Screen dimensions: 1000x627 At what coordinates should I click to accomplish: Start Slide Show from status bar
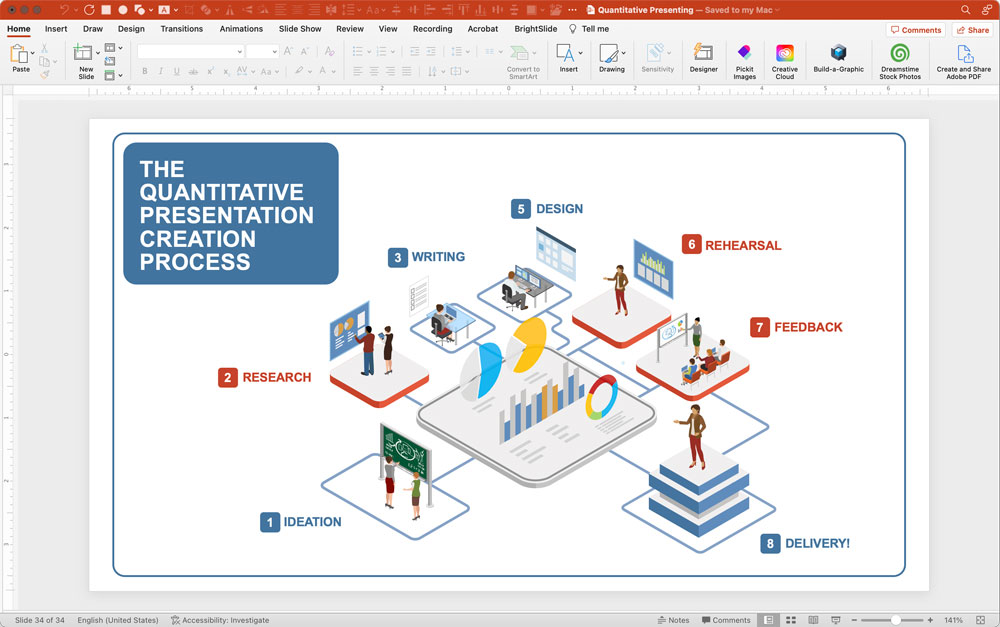tap(835, 620)
